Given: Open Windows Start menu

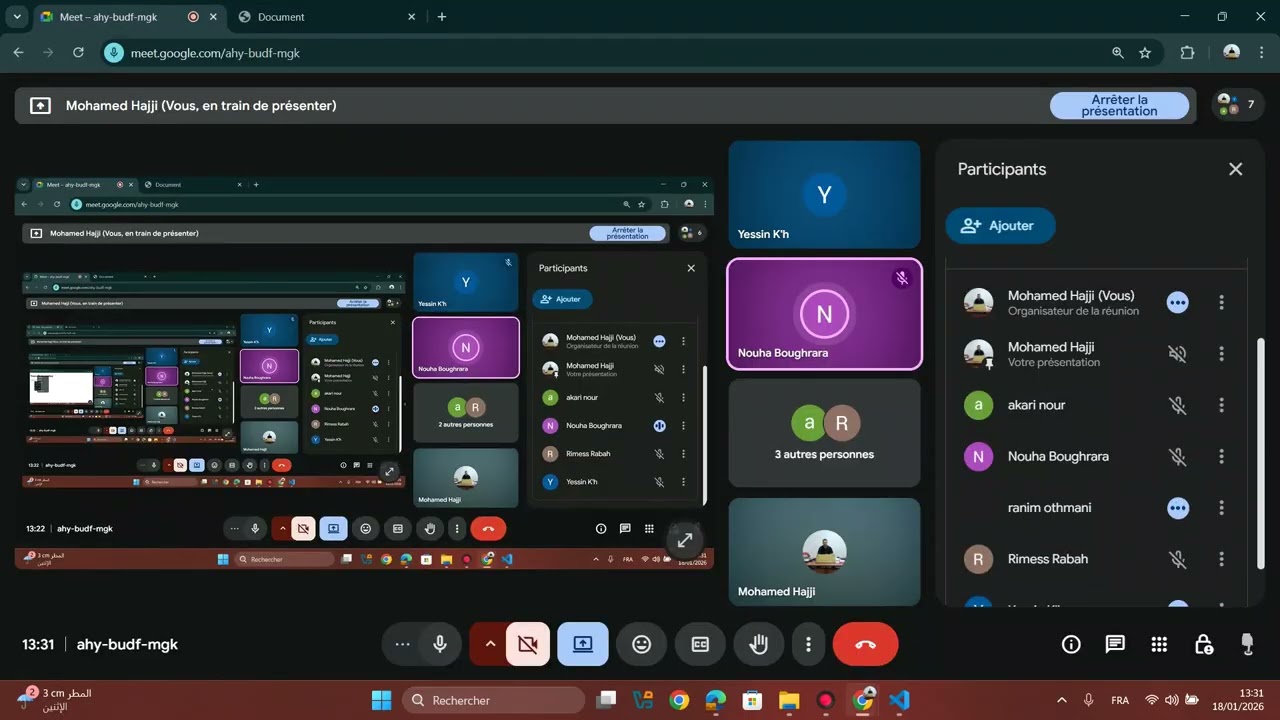Looking at the screenshot, I should tap(381, 700).
